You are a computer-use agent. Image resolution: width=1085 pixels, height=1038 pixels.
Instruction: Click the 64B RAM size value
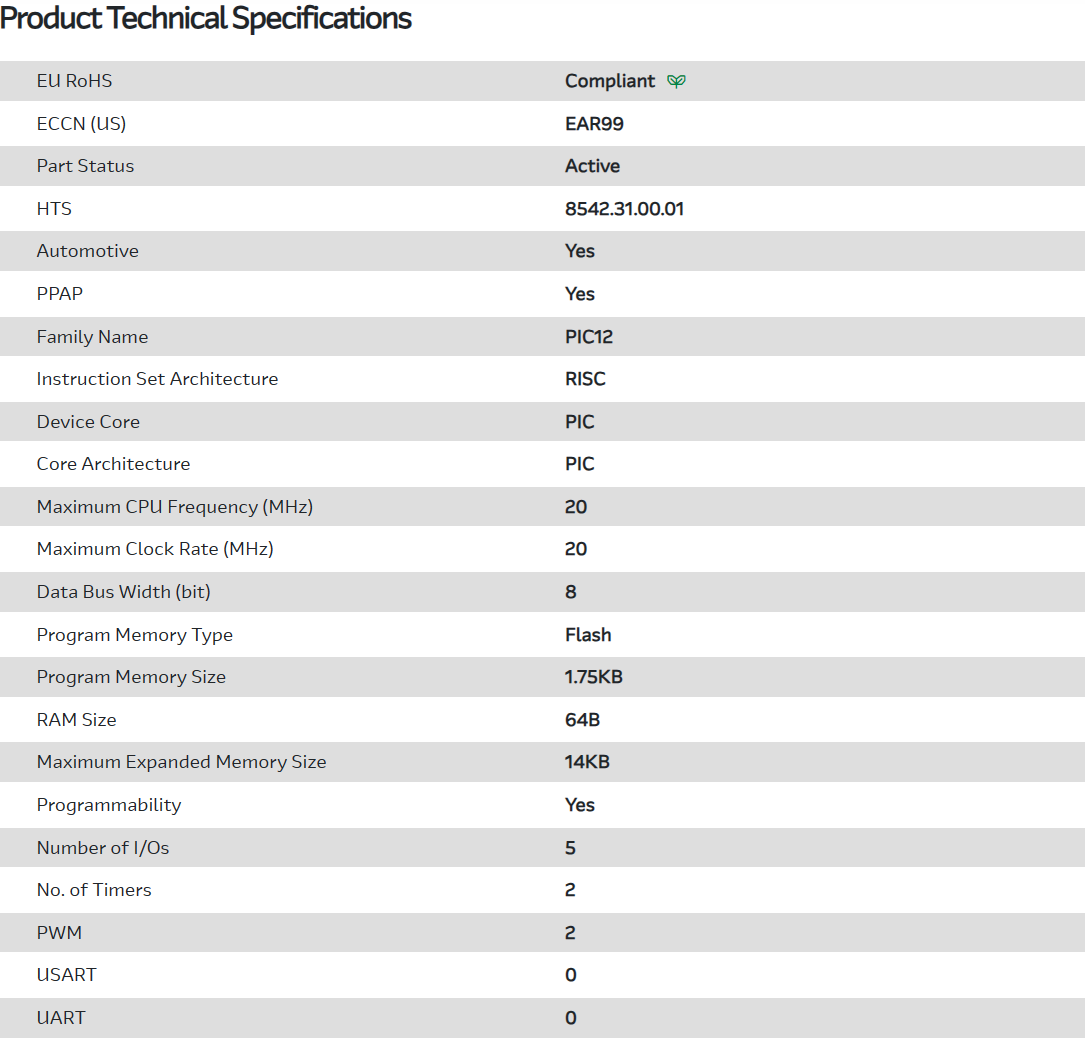tap(582, 720)
